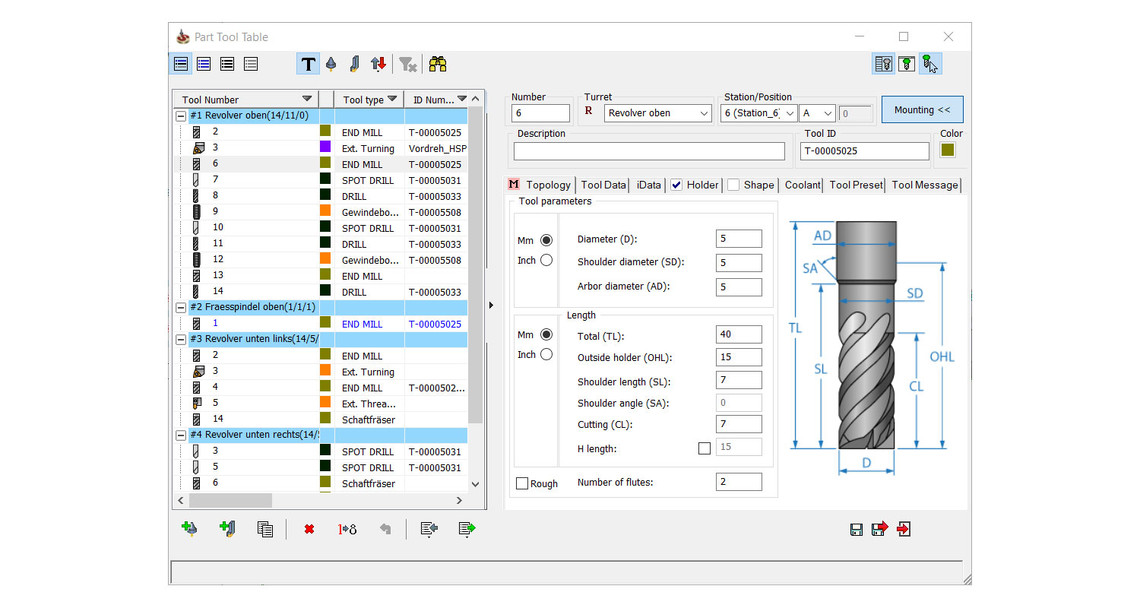1140x608 pixels.
Task: Click the red and blue arrows sort icon
Action: [x=378, y=64]
